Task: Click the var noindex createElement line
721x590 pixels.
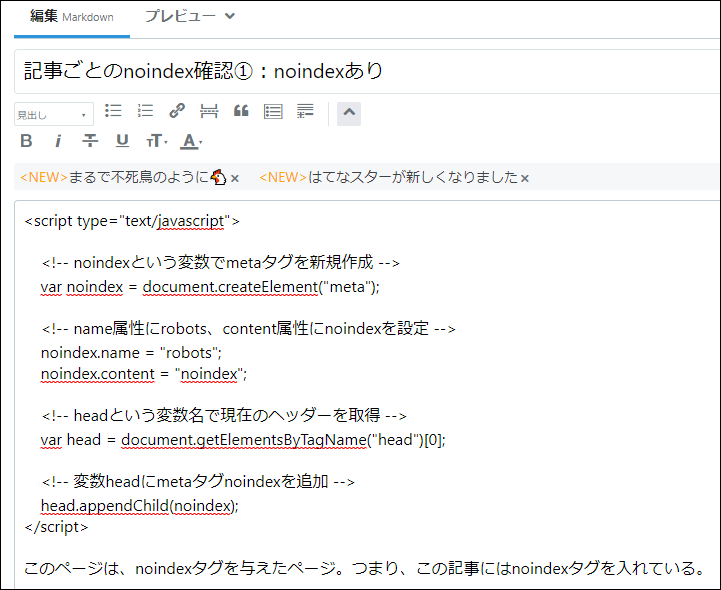Action: tap(210, 287)
